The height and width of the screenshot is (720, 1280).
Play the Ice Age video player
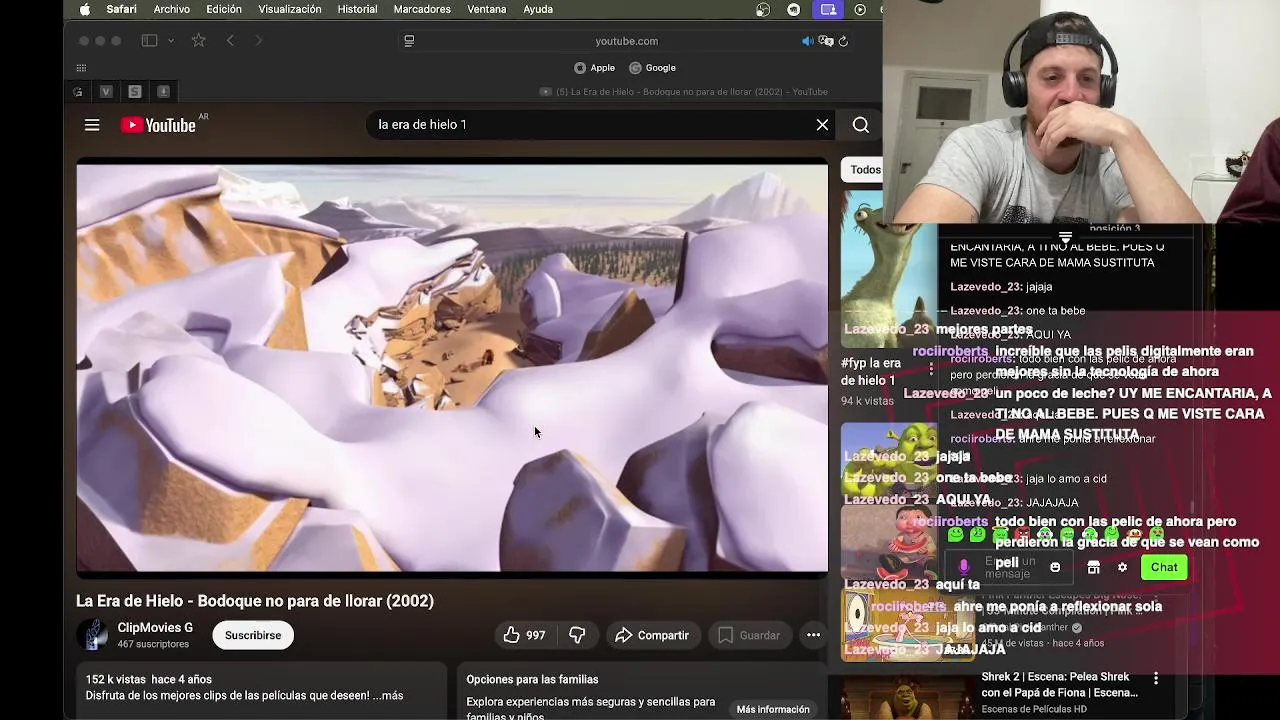(x=452, y=368)
